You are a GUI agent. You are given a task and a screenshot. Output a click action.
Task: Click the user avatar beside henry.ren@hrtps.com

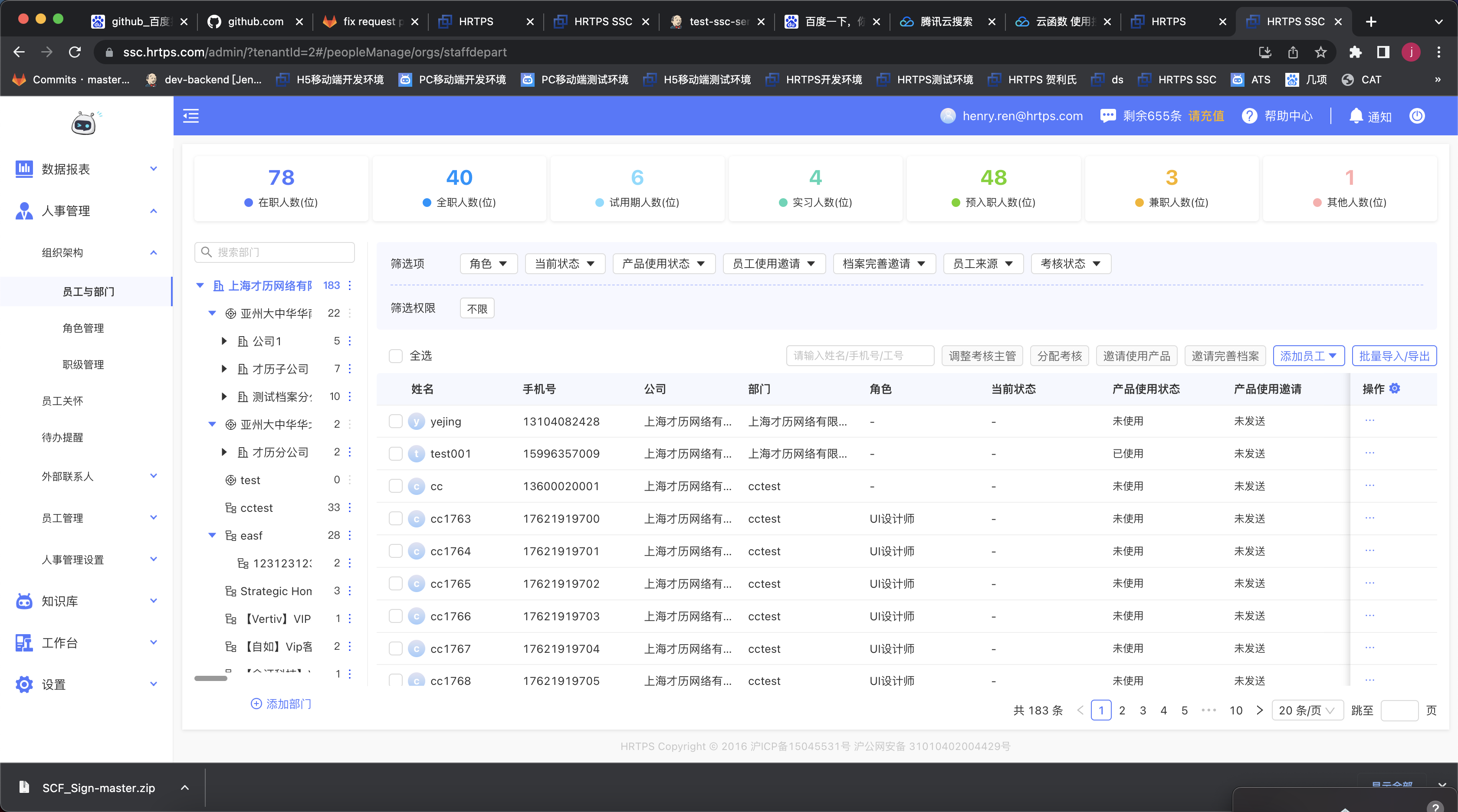[947, 116]
